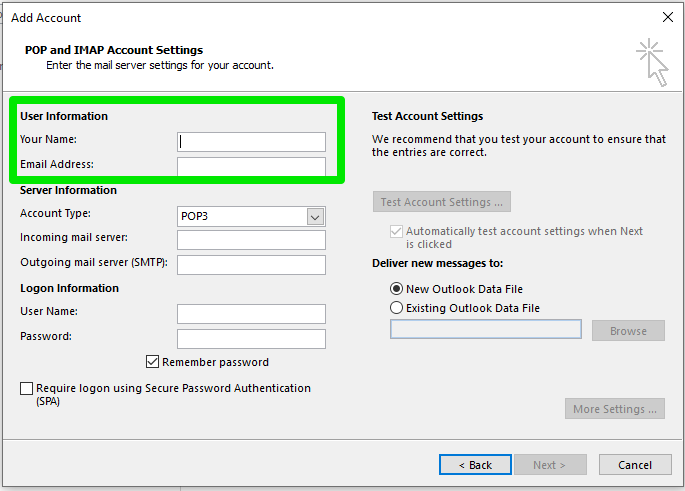Open More Settings dialog button
The image size is (685, 491).
click(615, 409)
